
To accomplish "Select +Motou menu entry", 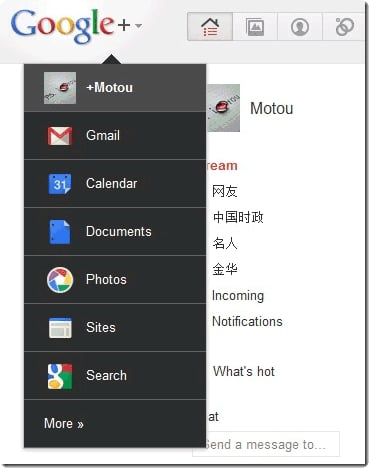I will (x=115, y=88).
